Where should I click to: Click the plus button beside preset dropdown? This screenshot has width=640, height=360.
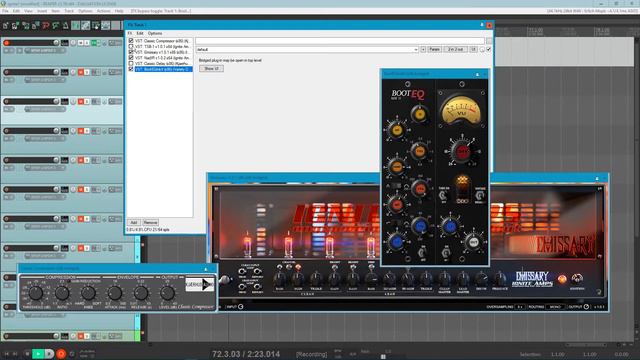pos(423,49)
